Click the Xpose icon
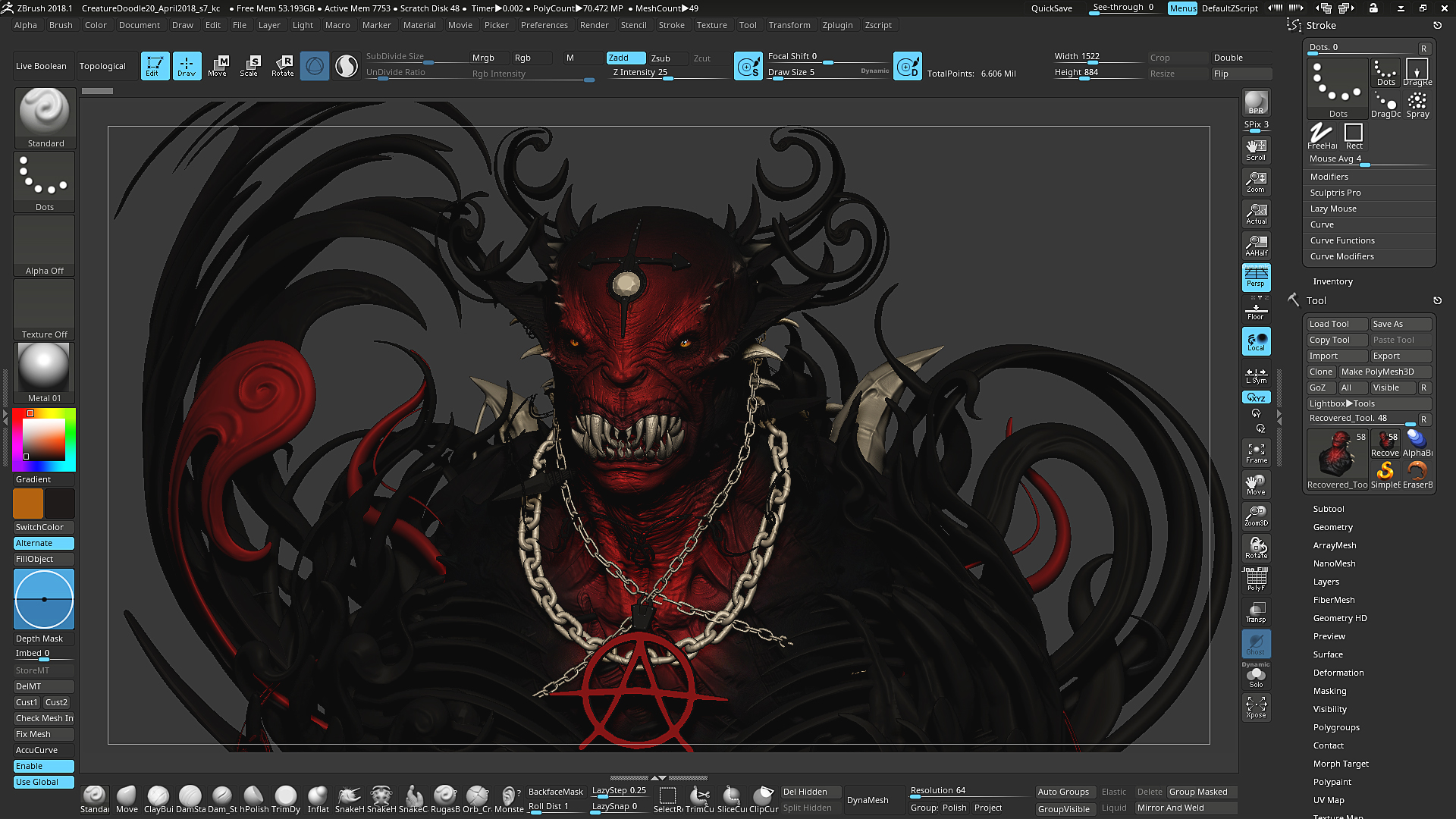The width and height of the screenshot is (1456, 819). tap(1256, 708)
